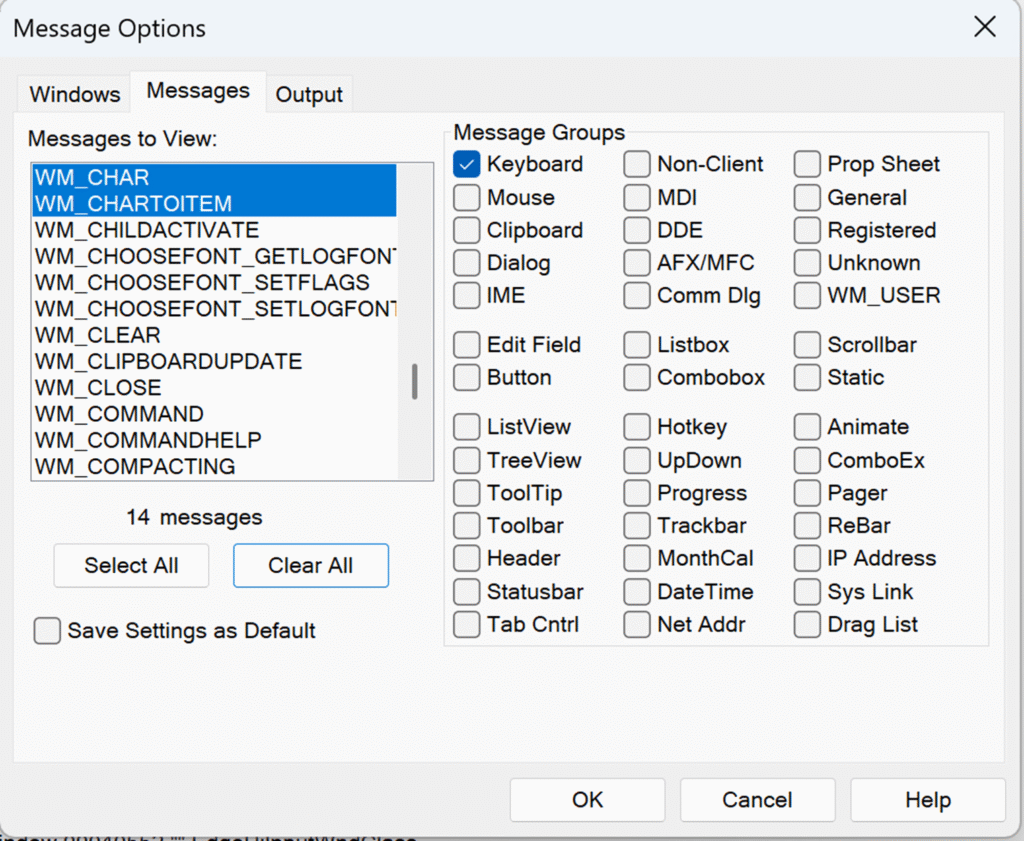Click the Clear All button

310,566
